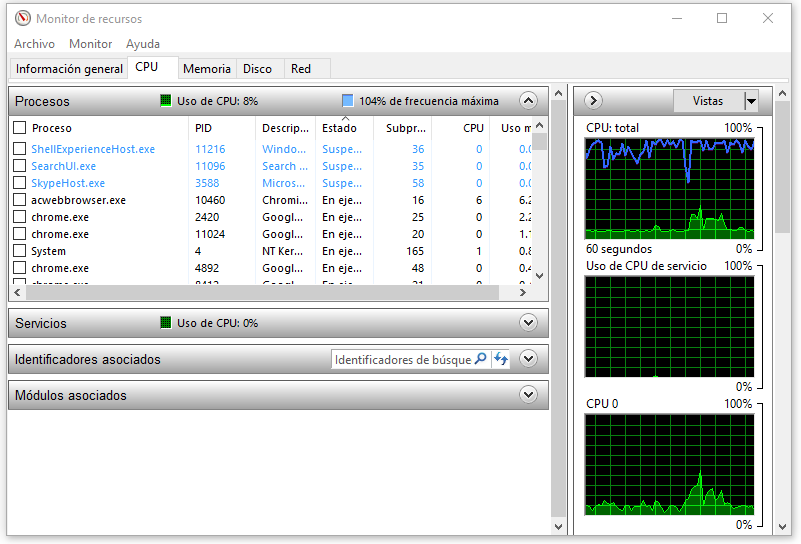Click main pane scroll down arrow
Image resolution: width=801 pixels, height=544 pixels.
558,526
